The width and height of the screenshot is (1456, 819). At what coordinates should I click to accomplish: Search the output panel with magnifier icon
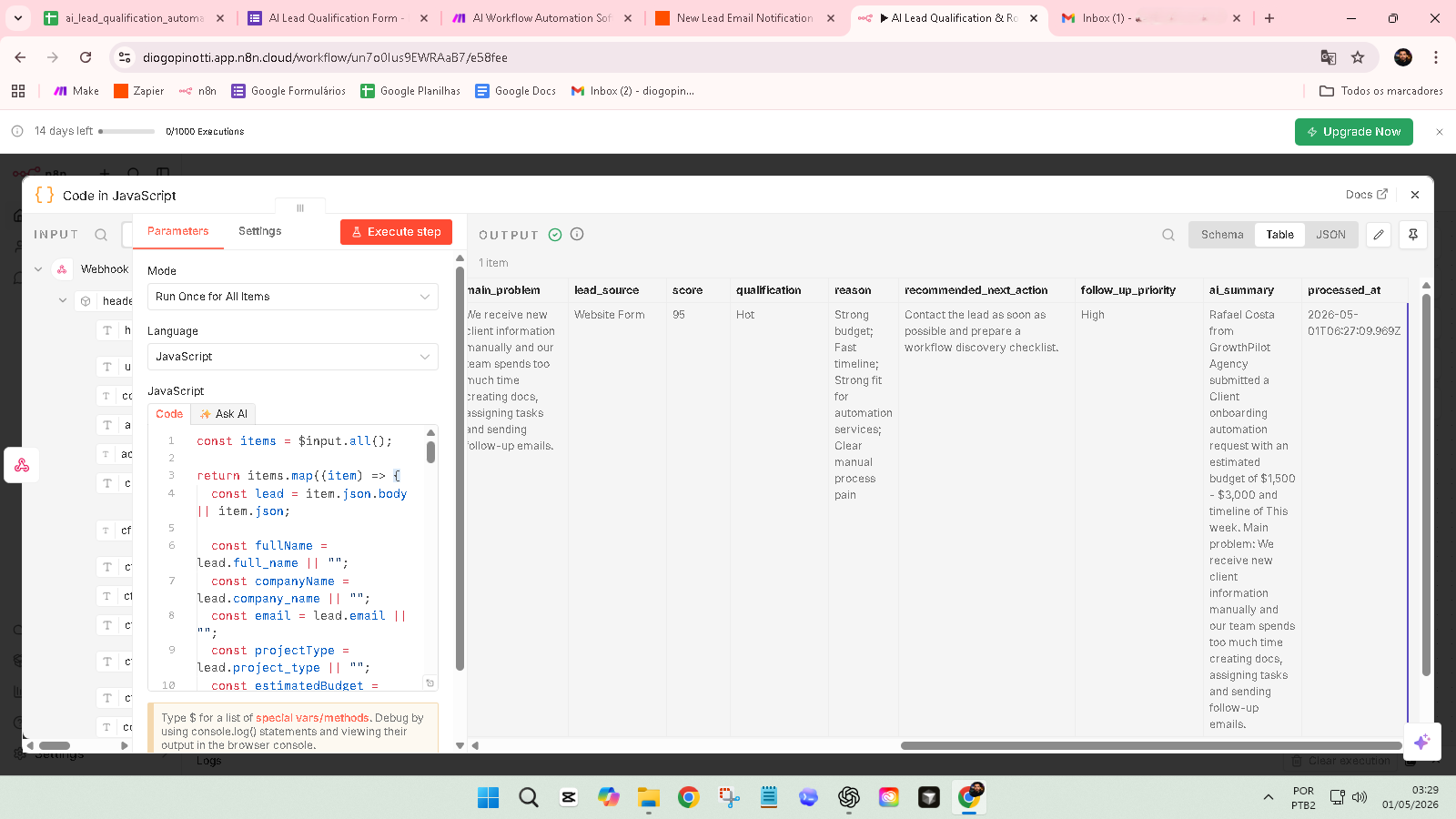pyautogui.click(x=1168, y=235)
